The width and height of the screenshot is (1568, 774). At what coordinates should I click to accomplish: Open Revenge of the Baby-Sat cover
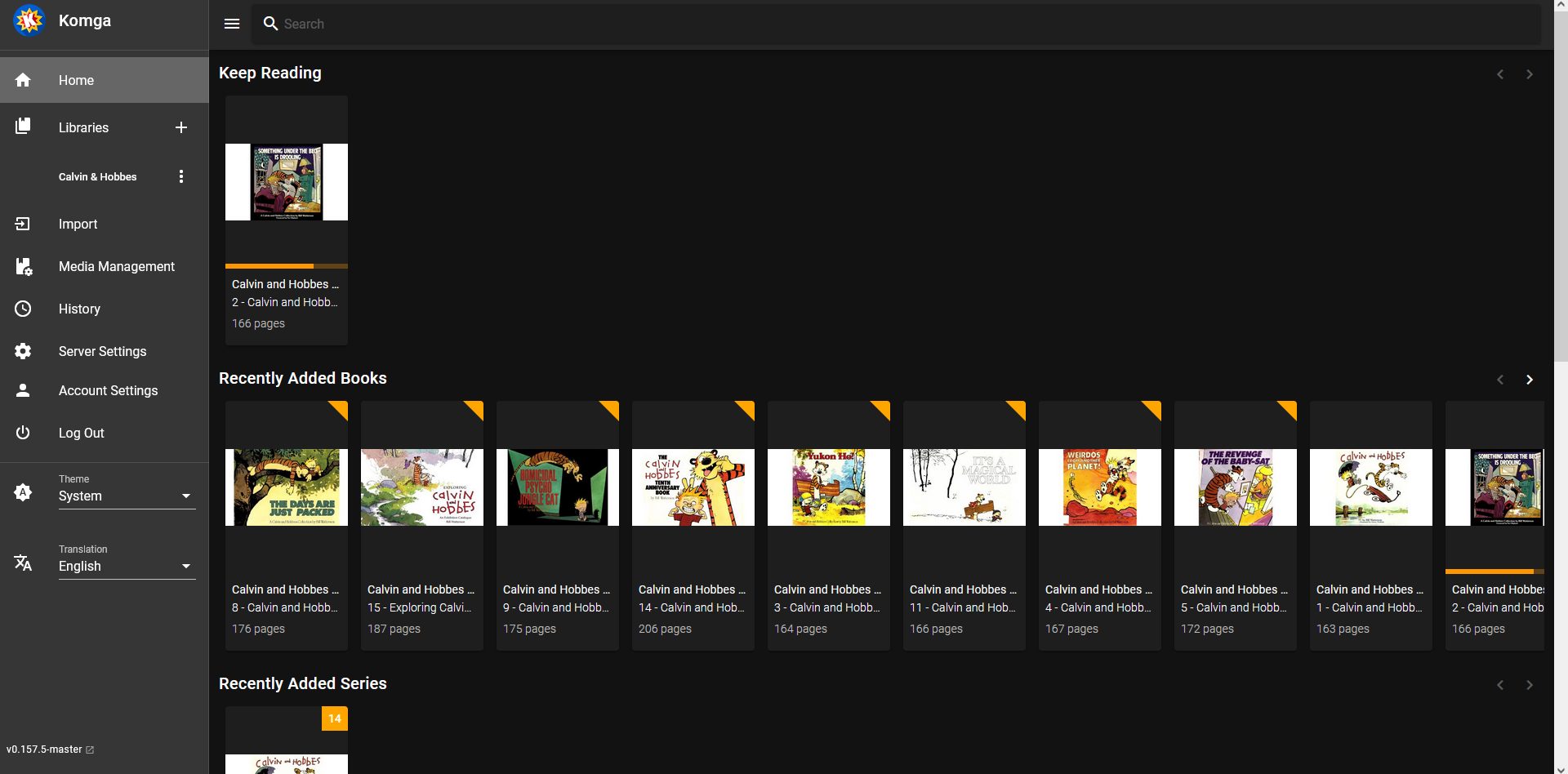tap(1236, 487)
